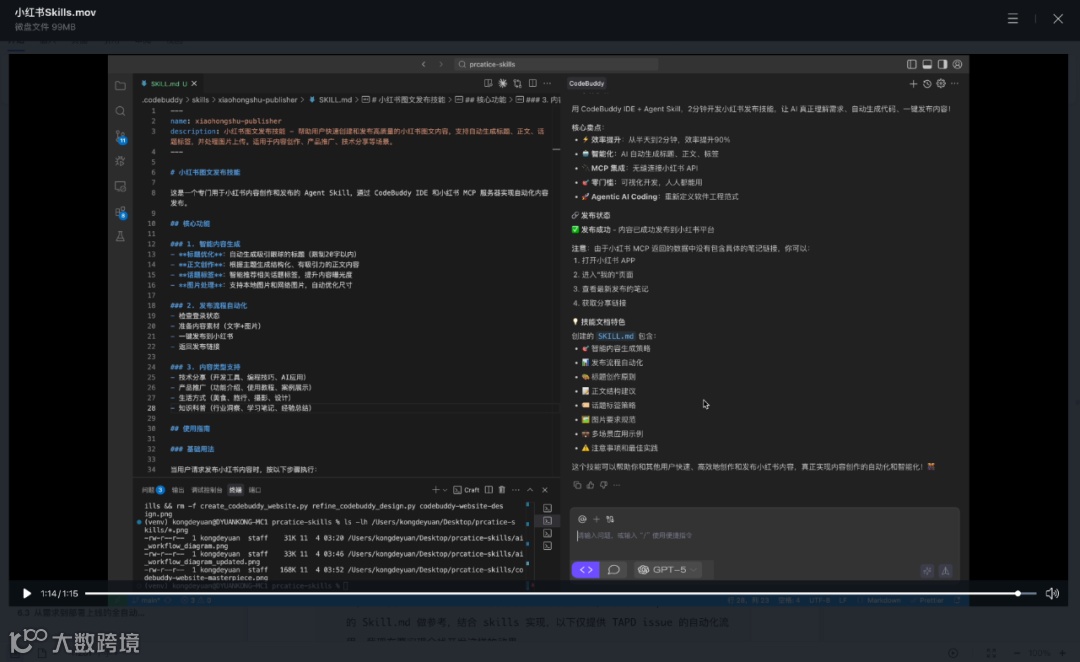Click the Craft terminal launch button
Image resolution: width=1080 pixels, height=662 pixels.
[x=466, y=490]
